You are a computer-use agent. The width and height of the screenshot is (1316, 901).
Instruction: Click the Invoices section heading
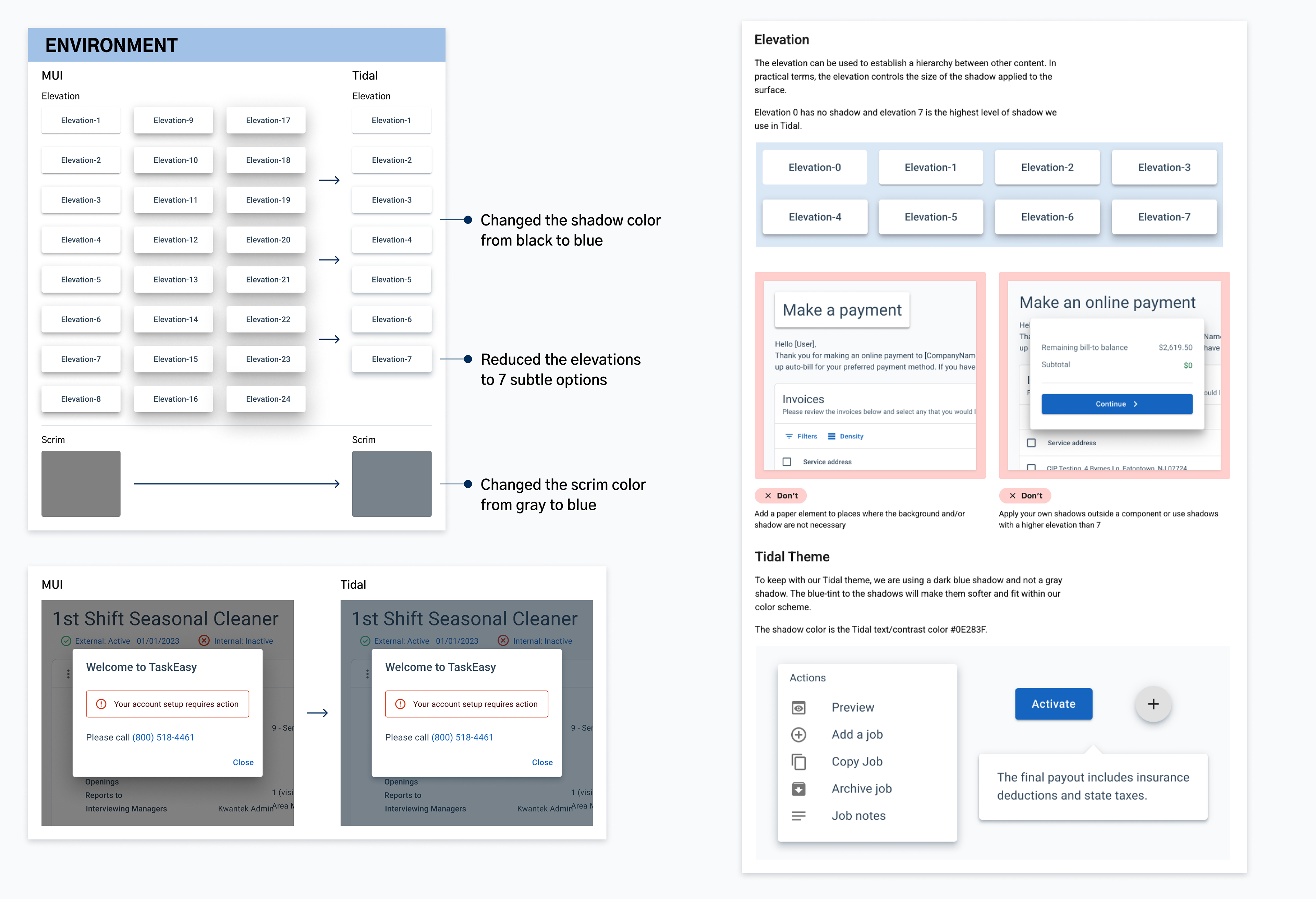click(x=803, y=400)
